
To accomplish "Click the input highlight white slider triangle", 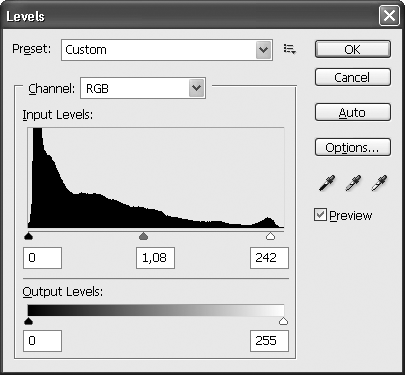I will tap(270, 236).
